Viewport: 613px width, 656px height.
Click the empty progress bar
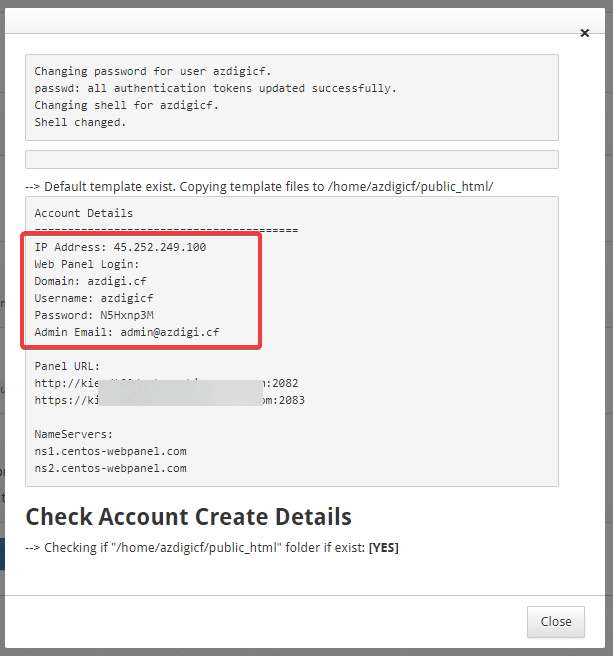coord(291,160)
